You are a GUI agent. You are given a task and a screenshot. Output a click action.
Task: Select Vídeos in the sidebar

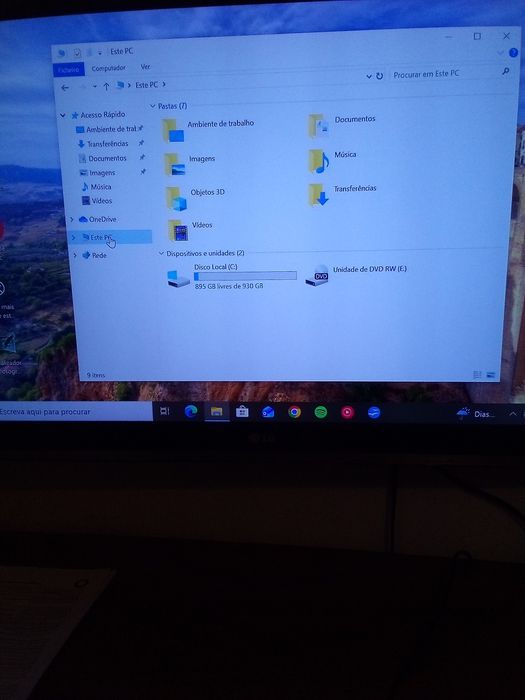pyautogui.click(x=101, y=201)
